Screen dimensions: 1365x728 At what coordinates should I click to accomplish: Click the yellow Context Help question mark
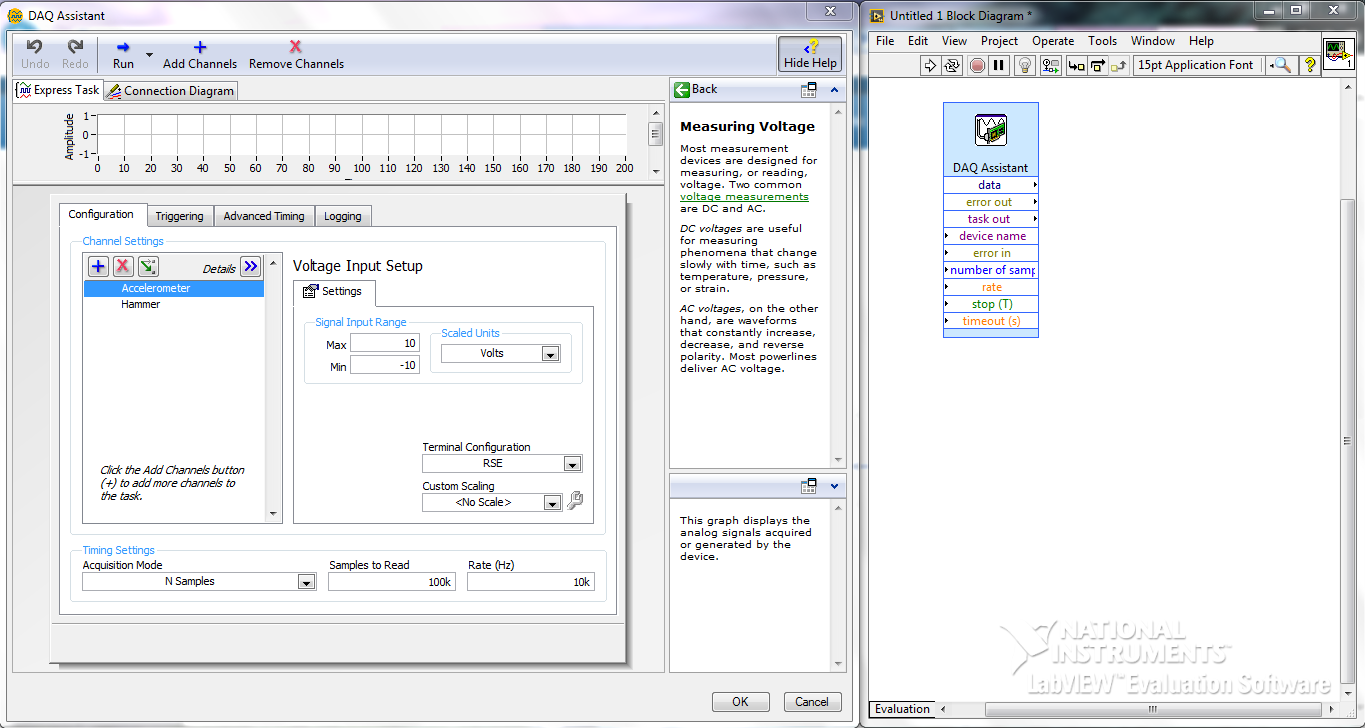[x=1310, y=65]
